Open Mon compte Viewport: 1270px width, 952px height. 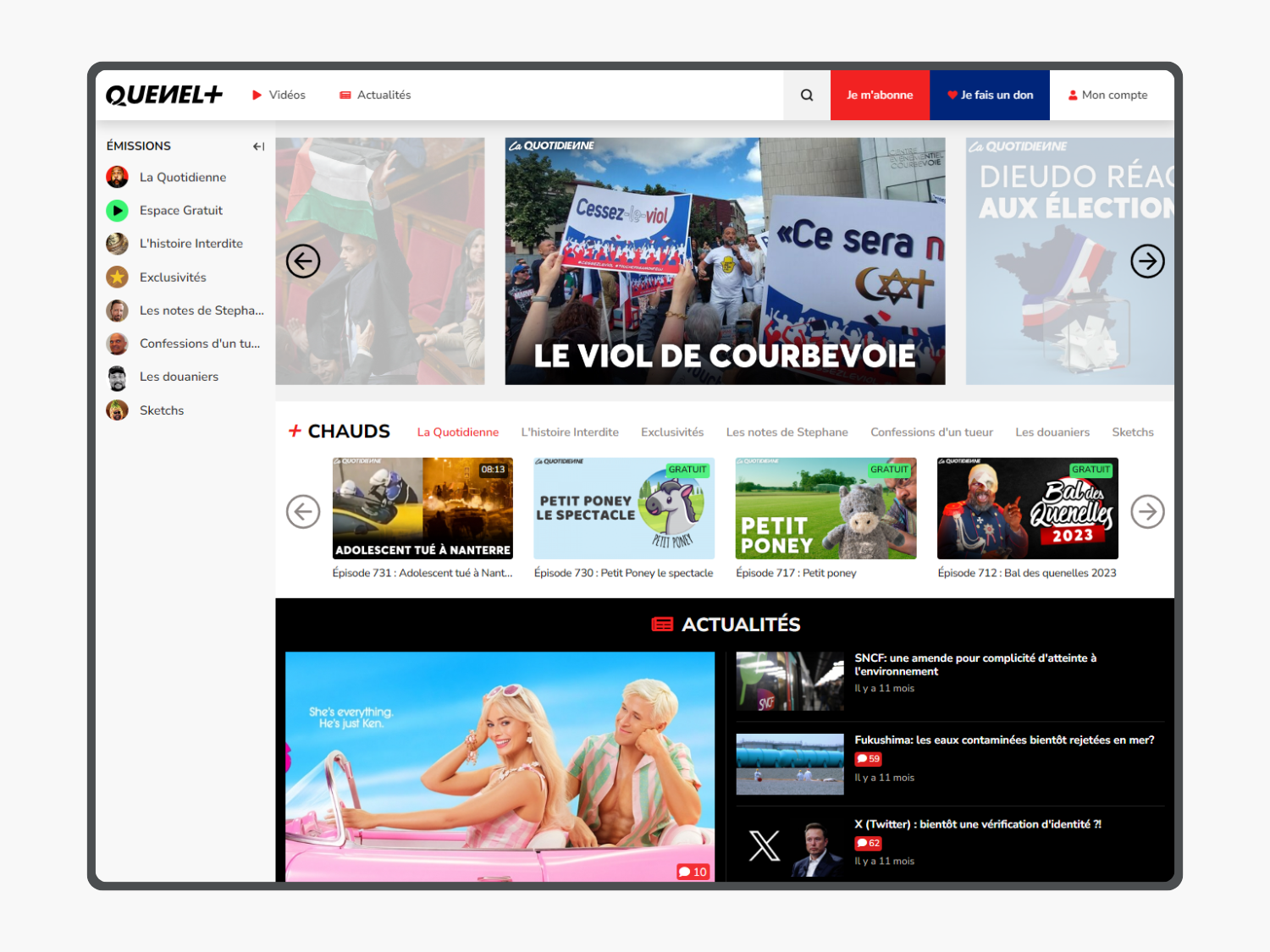(1107, 95)
